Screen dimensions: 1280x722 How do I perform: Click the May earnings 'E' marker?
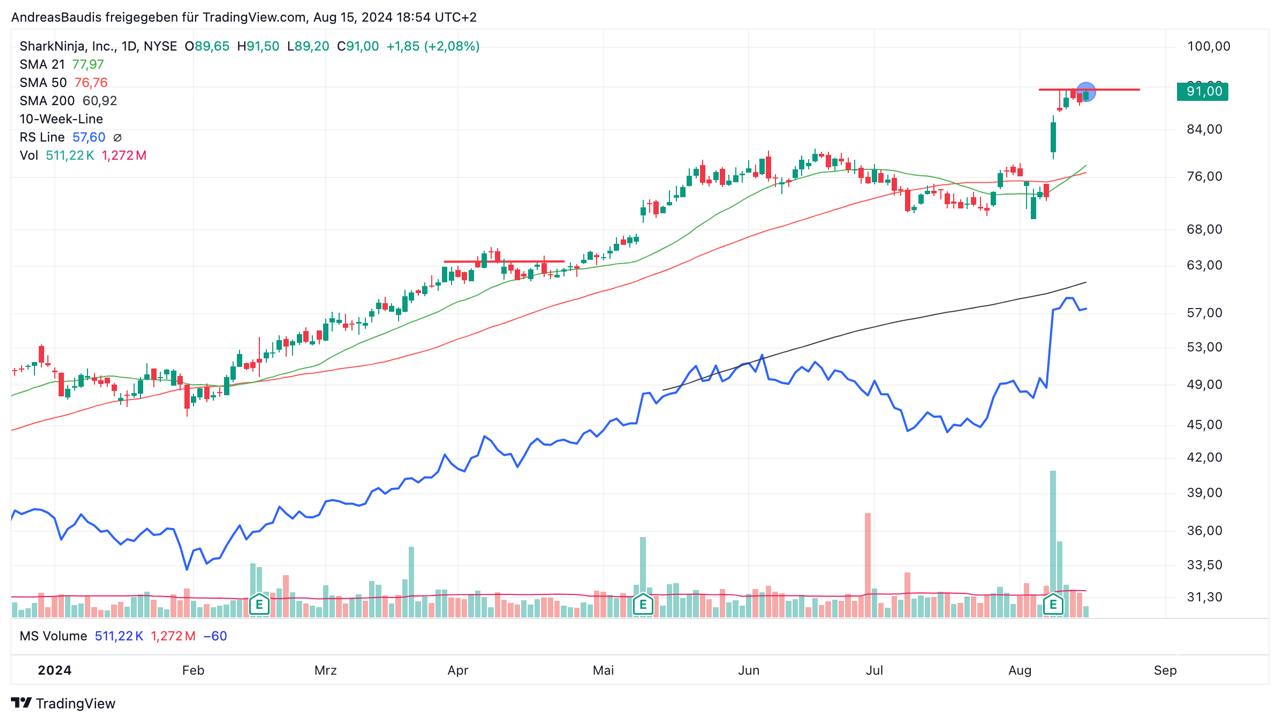643,604
